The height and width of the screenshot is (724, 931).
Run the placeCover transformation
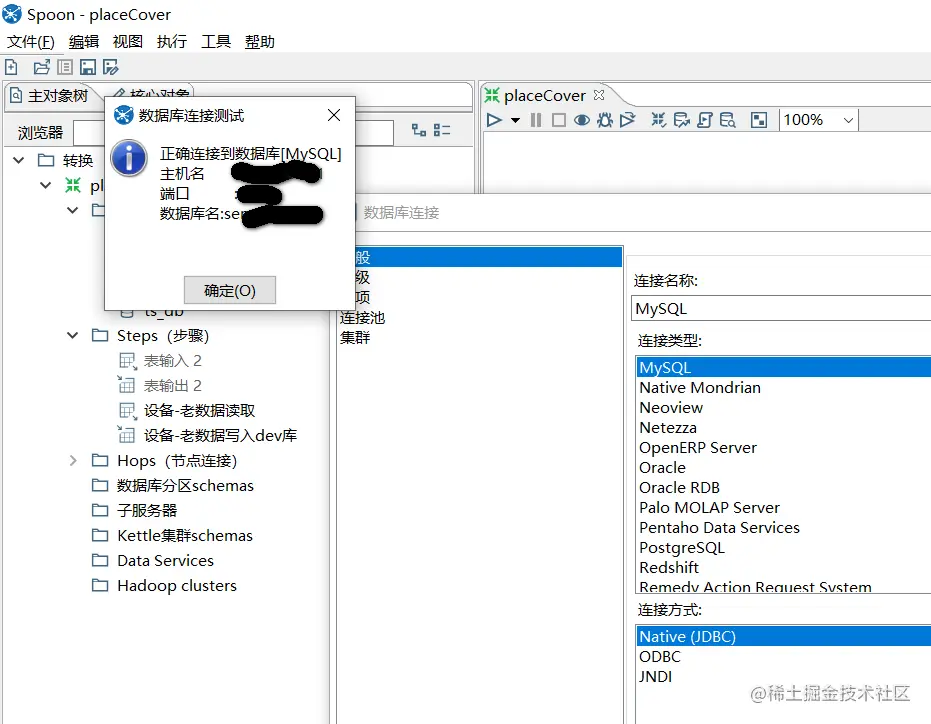coord(494,120)
